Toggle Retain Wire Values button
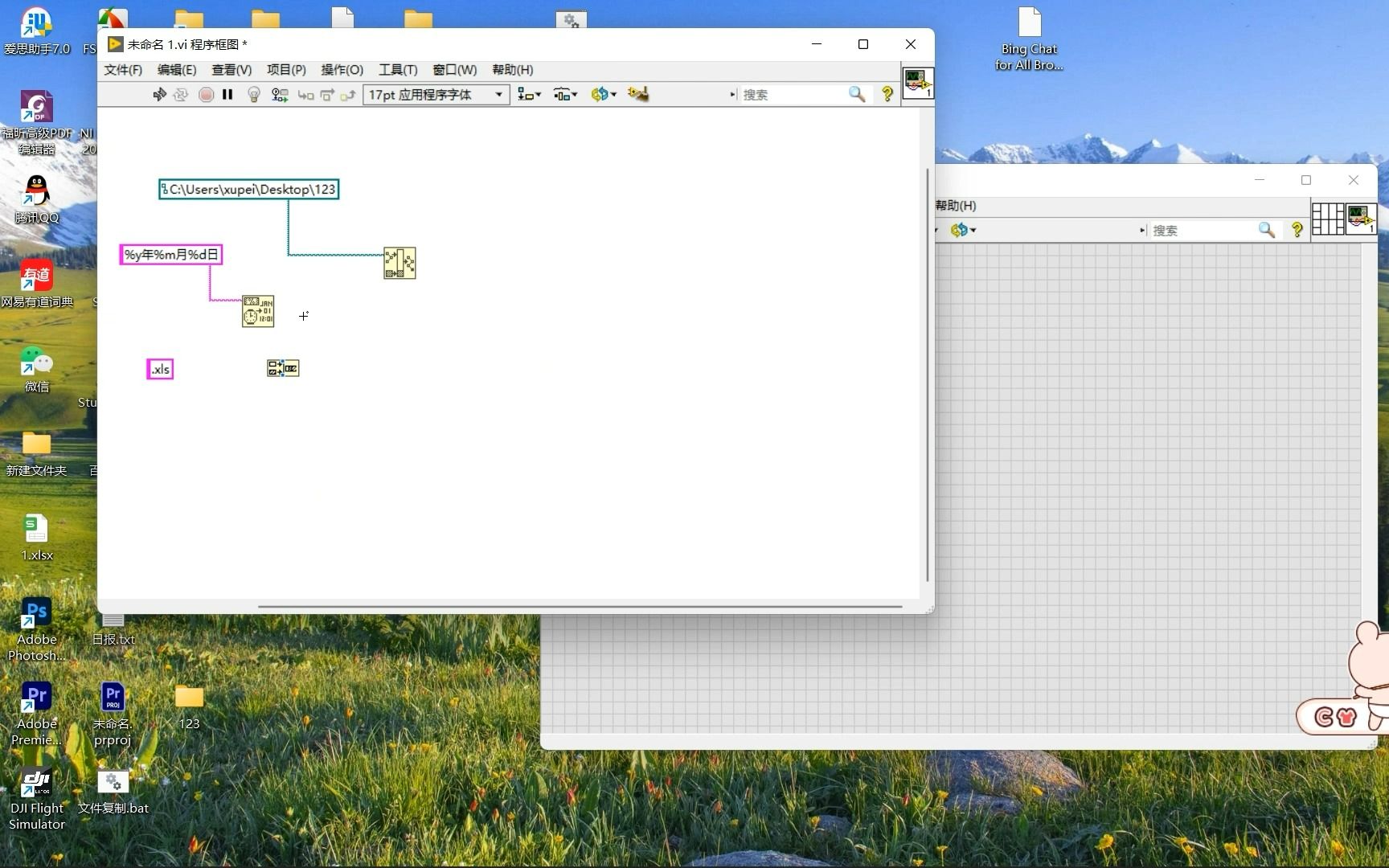The height and width of the screenshot is (868, 1389). click(x=280, y=95)
